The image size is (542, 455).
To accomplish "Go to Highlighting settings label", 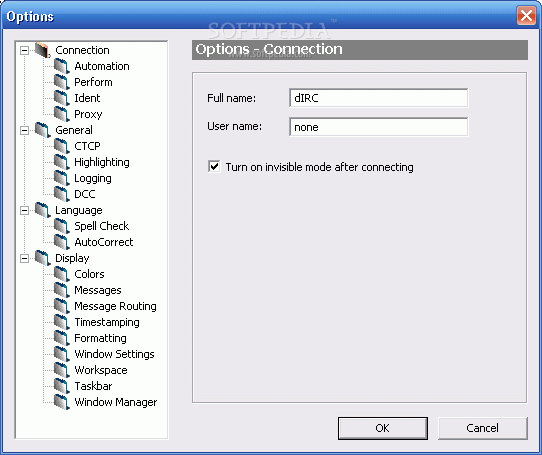I will tap(102, 162).
